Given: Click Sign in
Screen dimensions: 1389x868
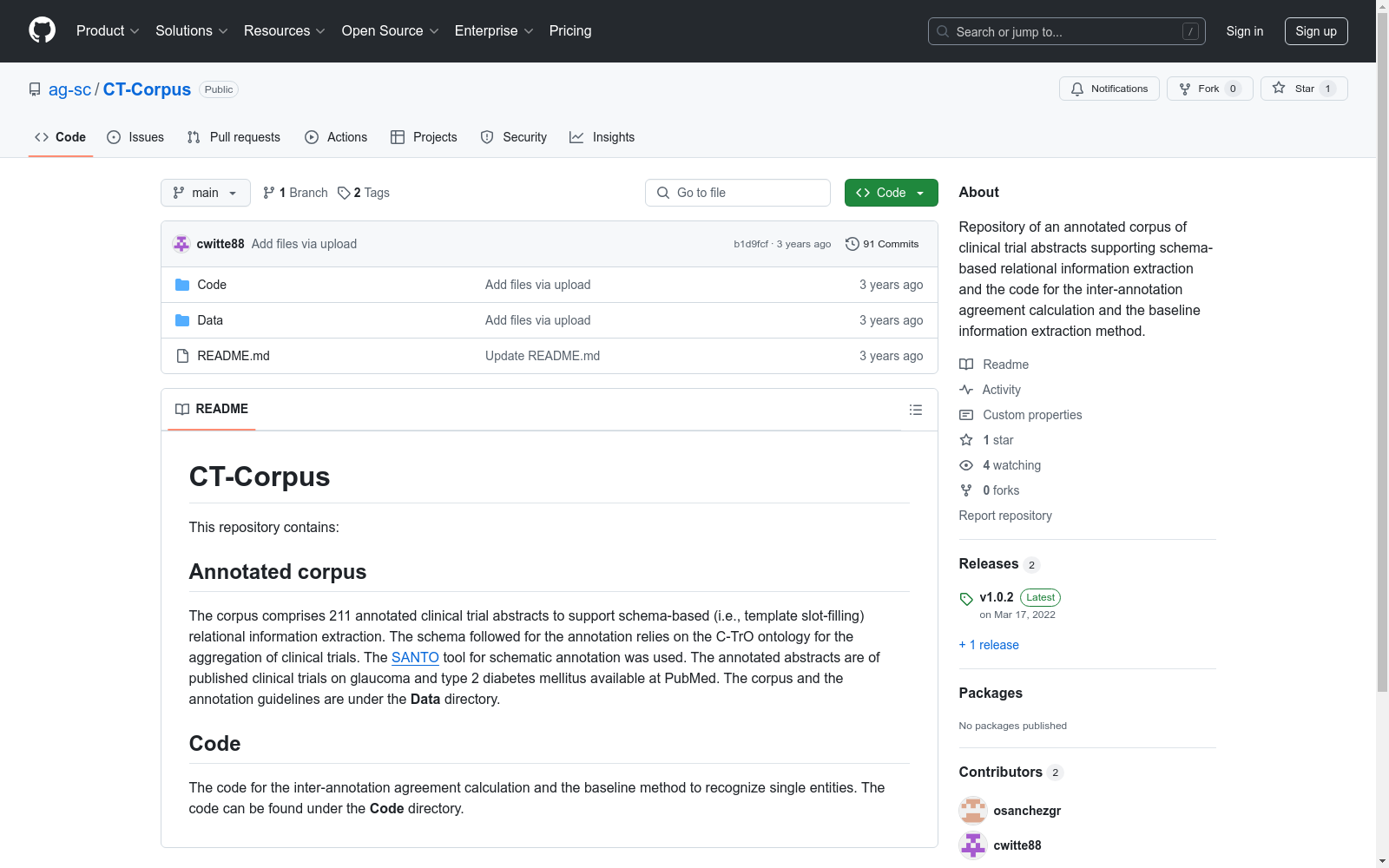Looking at the screenshot, I should click(x=1245, y=31).
